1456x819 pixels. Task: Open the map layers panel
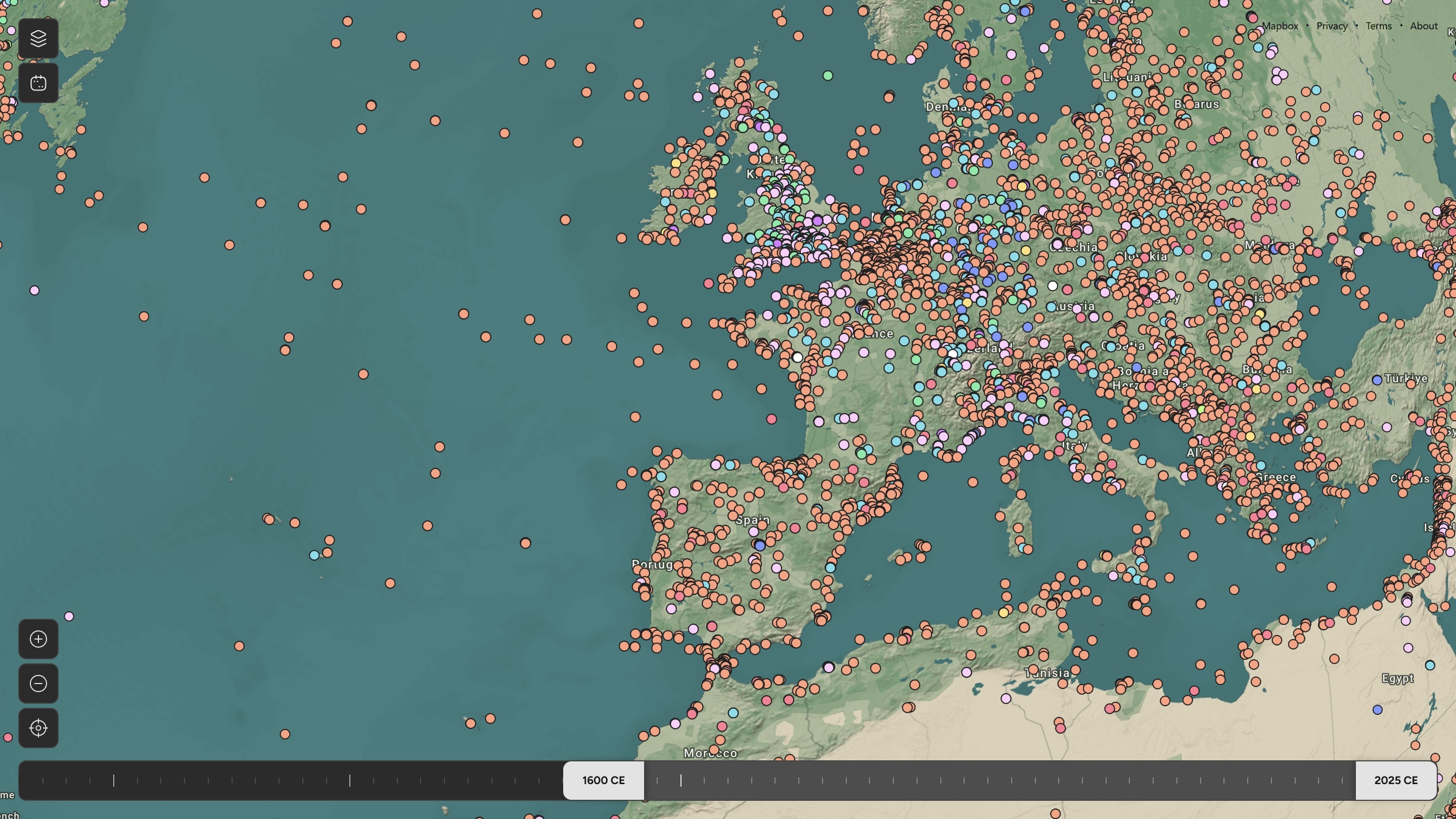pyautogui.click(x=38, y=38)
